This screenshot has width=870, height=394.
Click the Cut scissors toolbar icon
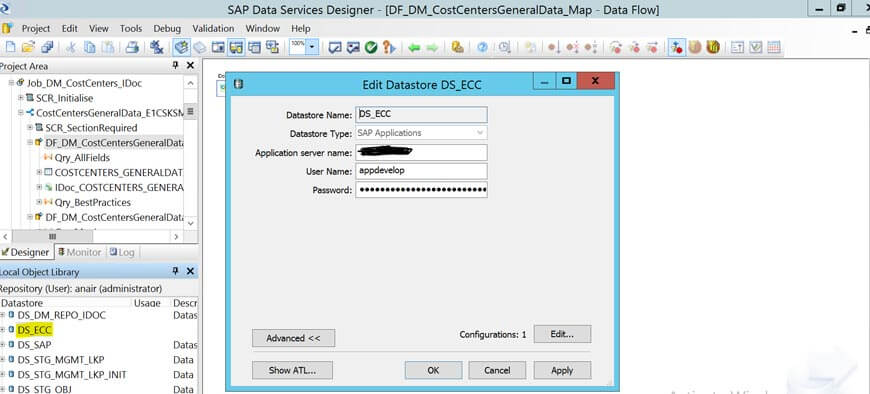click(70, 48)
